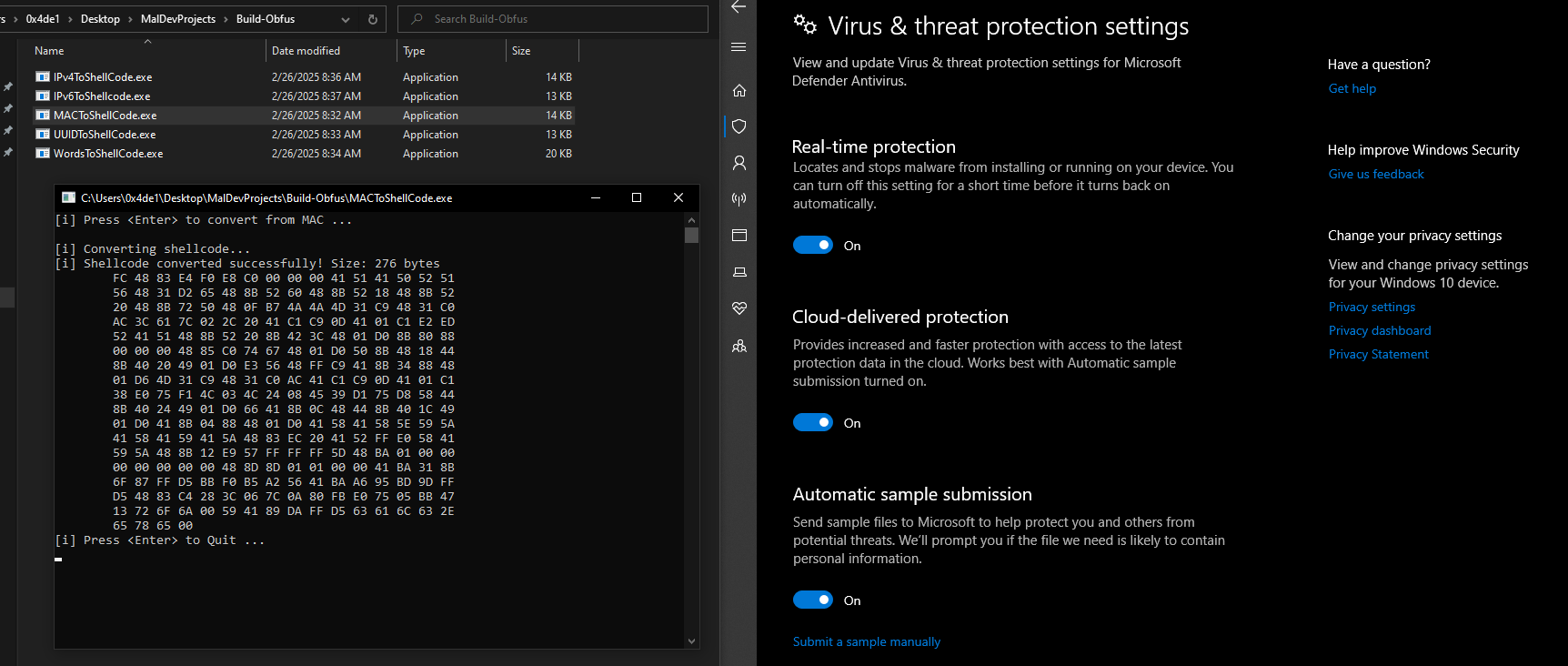
Task: Turn off Cloud-delivered protection toggle
Action: pos(813,423)
